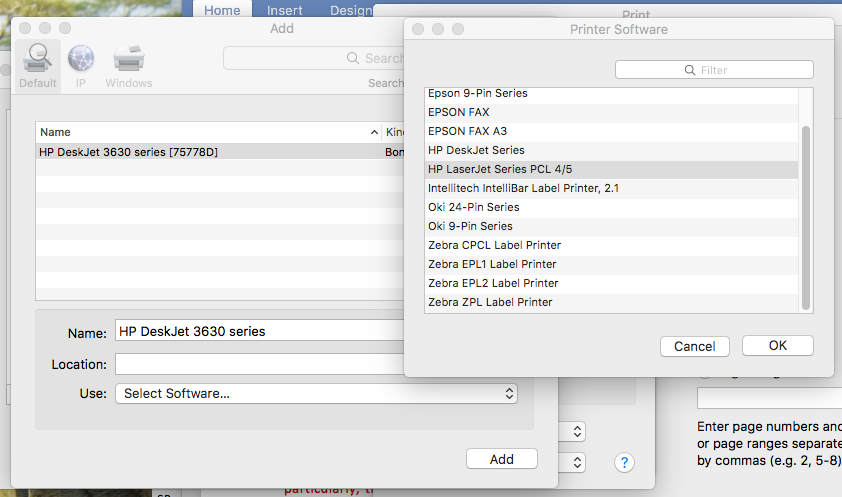
Task: Select Zebra CPCL Label Printer
Action: (611, 245)
